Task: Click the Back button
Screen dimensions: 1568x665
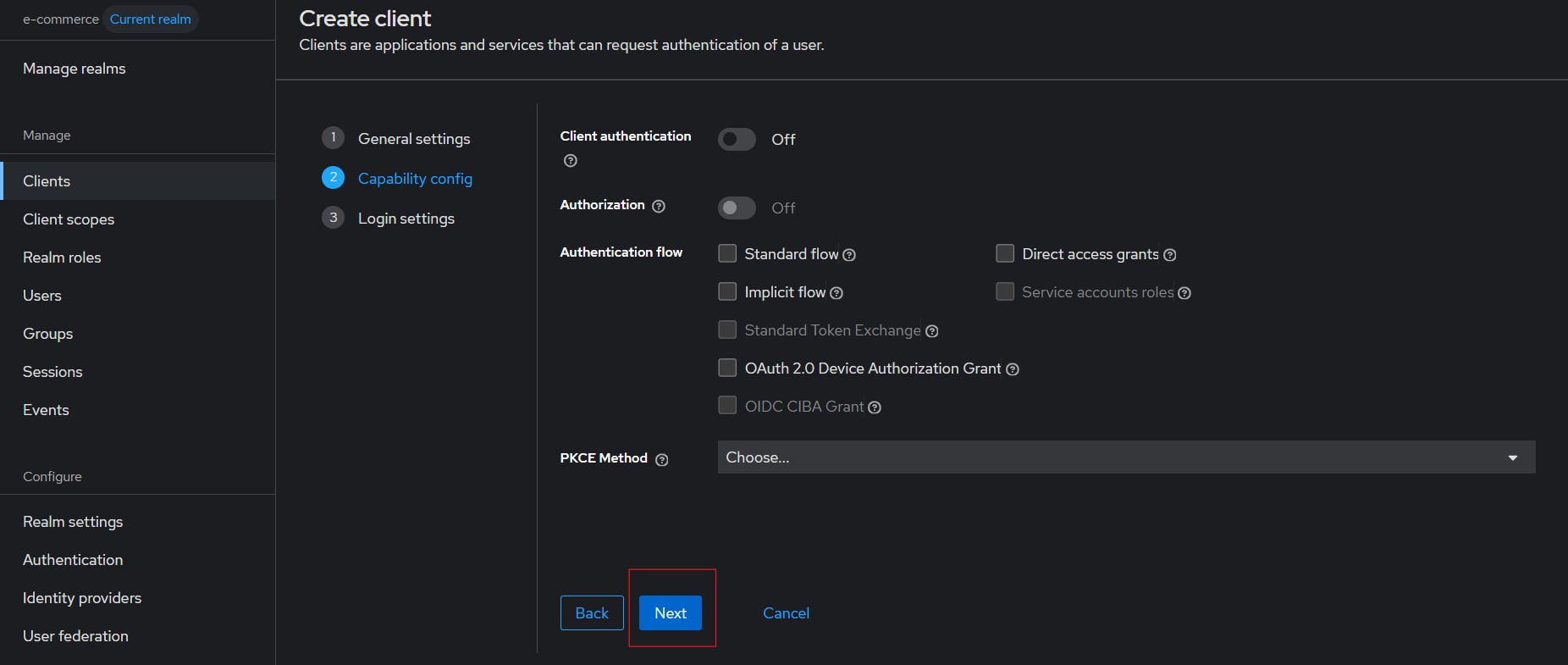Action: pyautogui.click(x=592, y=613)
